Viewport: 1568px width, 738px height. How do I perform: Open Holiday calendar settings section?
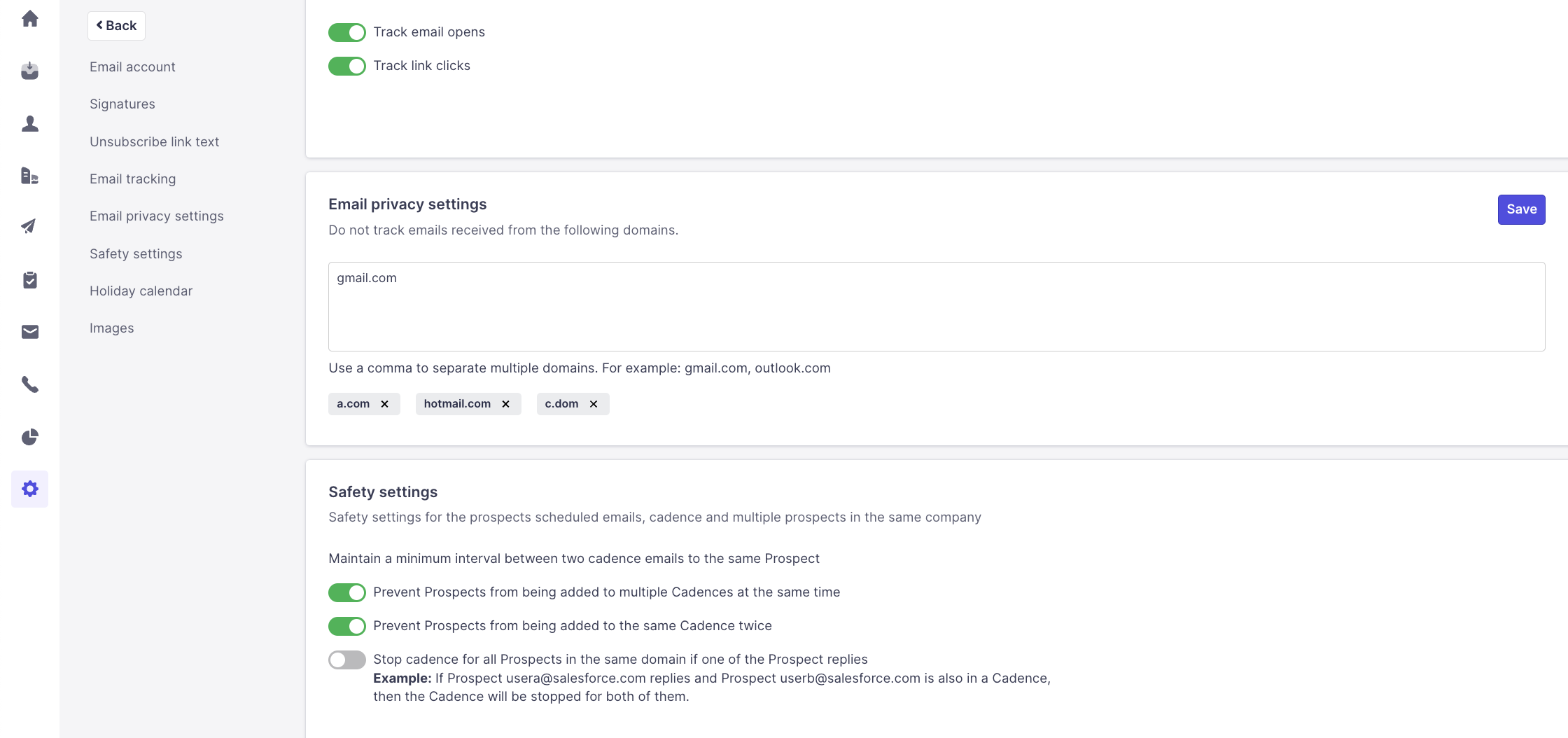coord(141,291)
